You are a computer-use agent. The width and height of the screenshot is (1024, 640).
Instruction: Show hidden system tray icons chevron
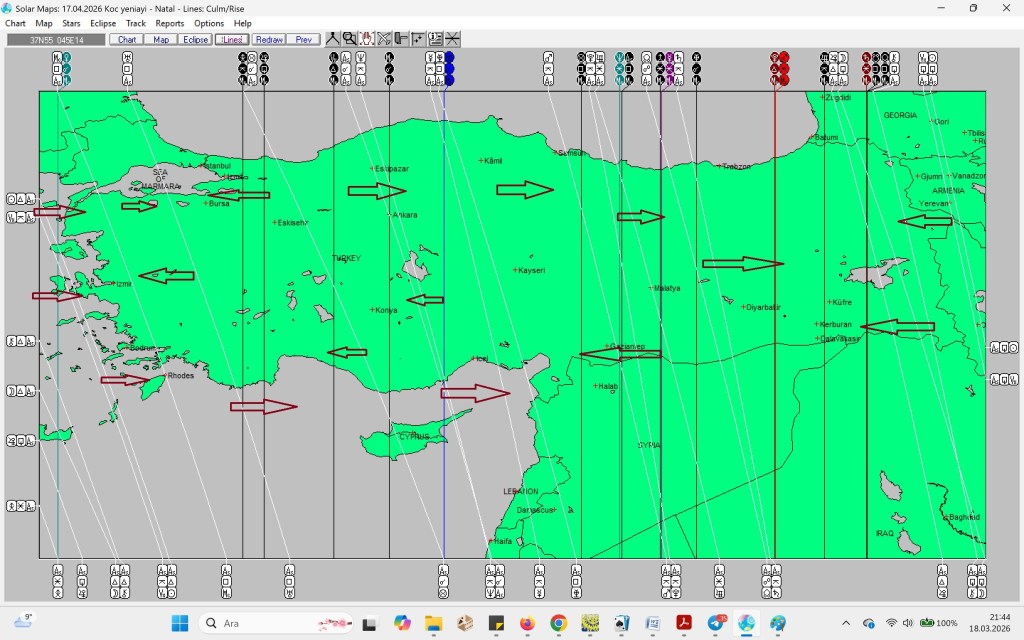pos(846,623)
